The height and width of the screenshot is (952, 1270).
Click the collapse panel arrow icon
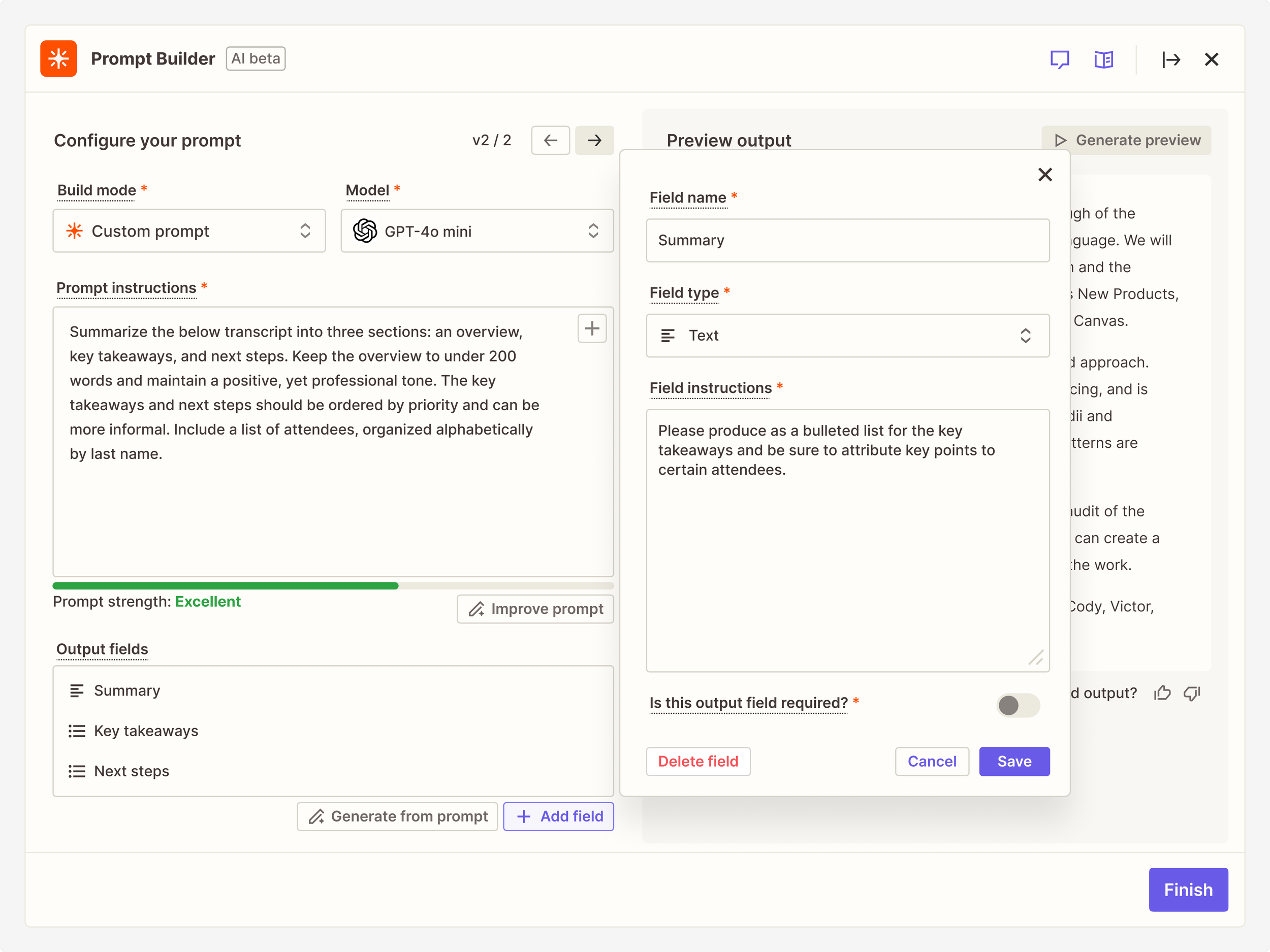tap(1170, 60)
